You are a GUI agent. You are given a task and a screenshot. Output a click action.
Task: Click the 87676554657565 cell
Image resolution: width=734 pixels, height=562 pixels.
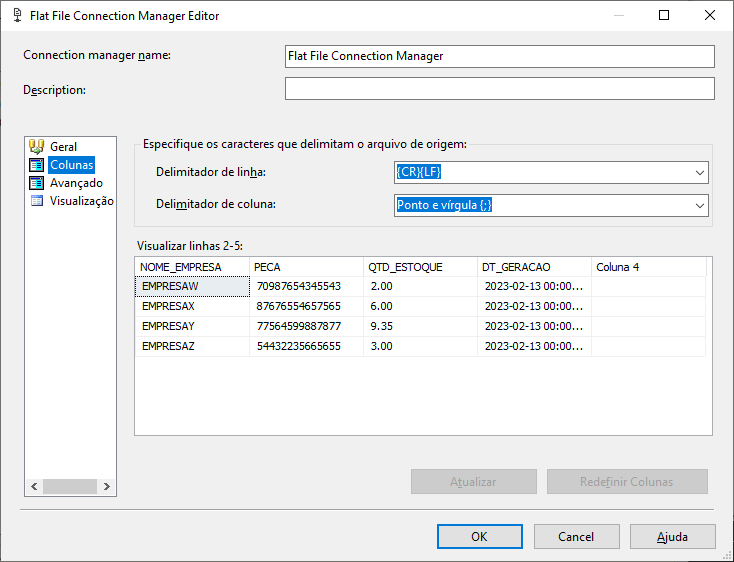pos(307,307)
